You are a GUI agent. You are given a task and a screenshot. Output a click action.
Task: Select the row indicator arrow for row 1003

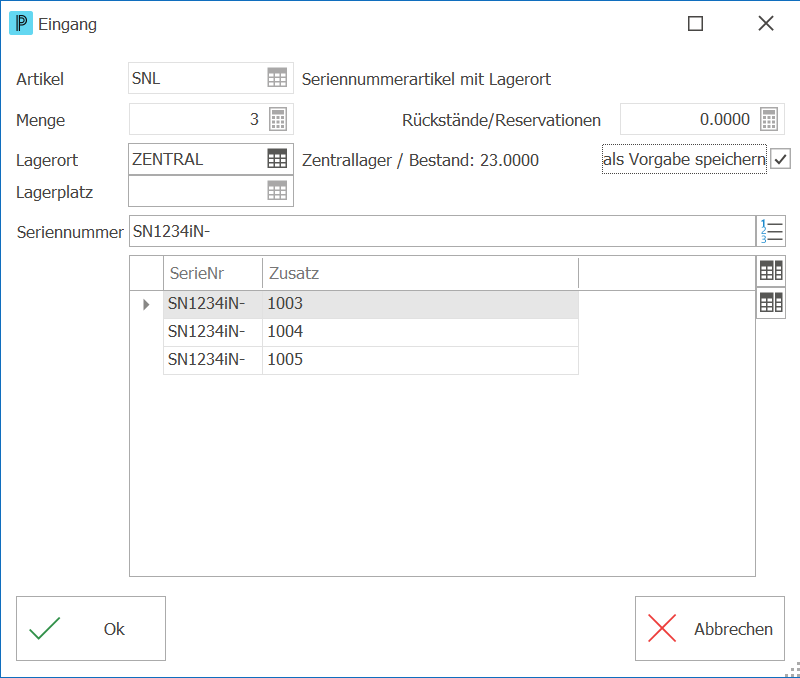(x=146, y=305)
